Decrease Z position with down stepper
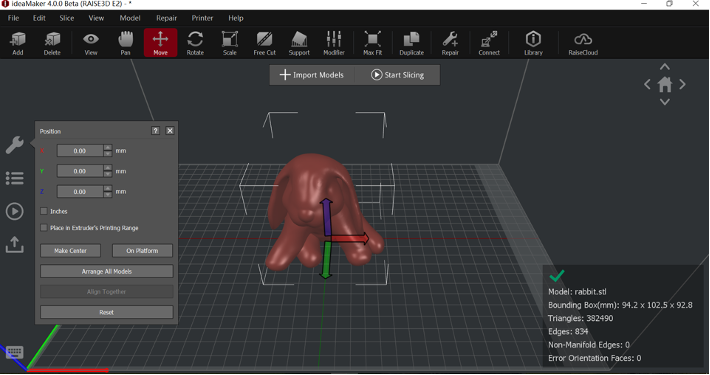710x375 pixels. click(108, 195)
